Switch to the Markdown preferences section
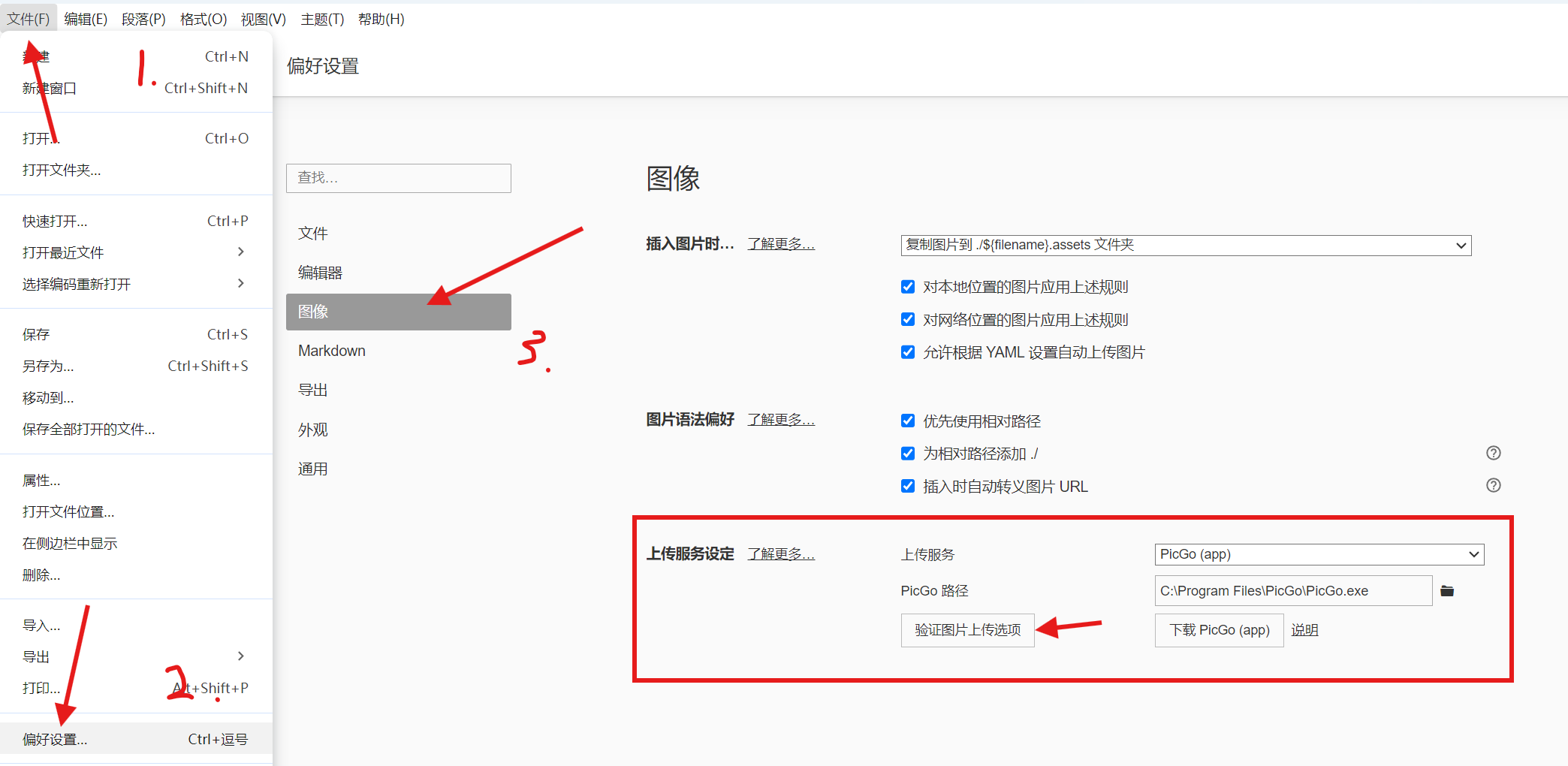 point(399,351)
